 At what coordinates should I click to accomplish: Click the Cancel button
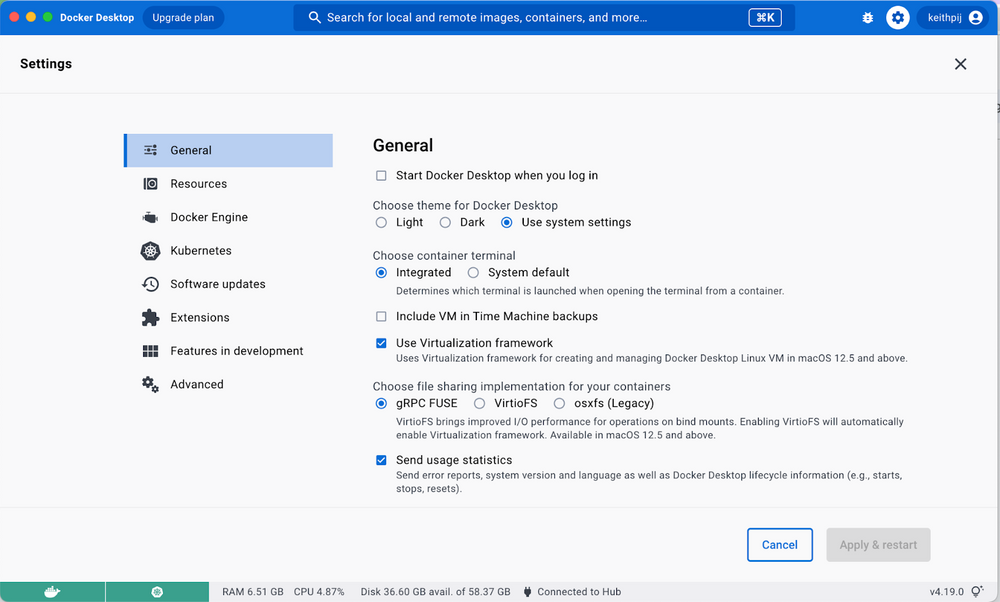pyautogui.click(x=780, y=545)
